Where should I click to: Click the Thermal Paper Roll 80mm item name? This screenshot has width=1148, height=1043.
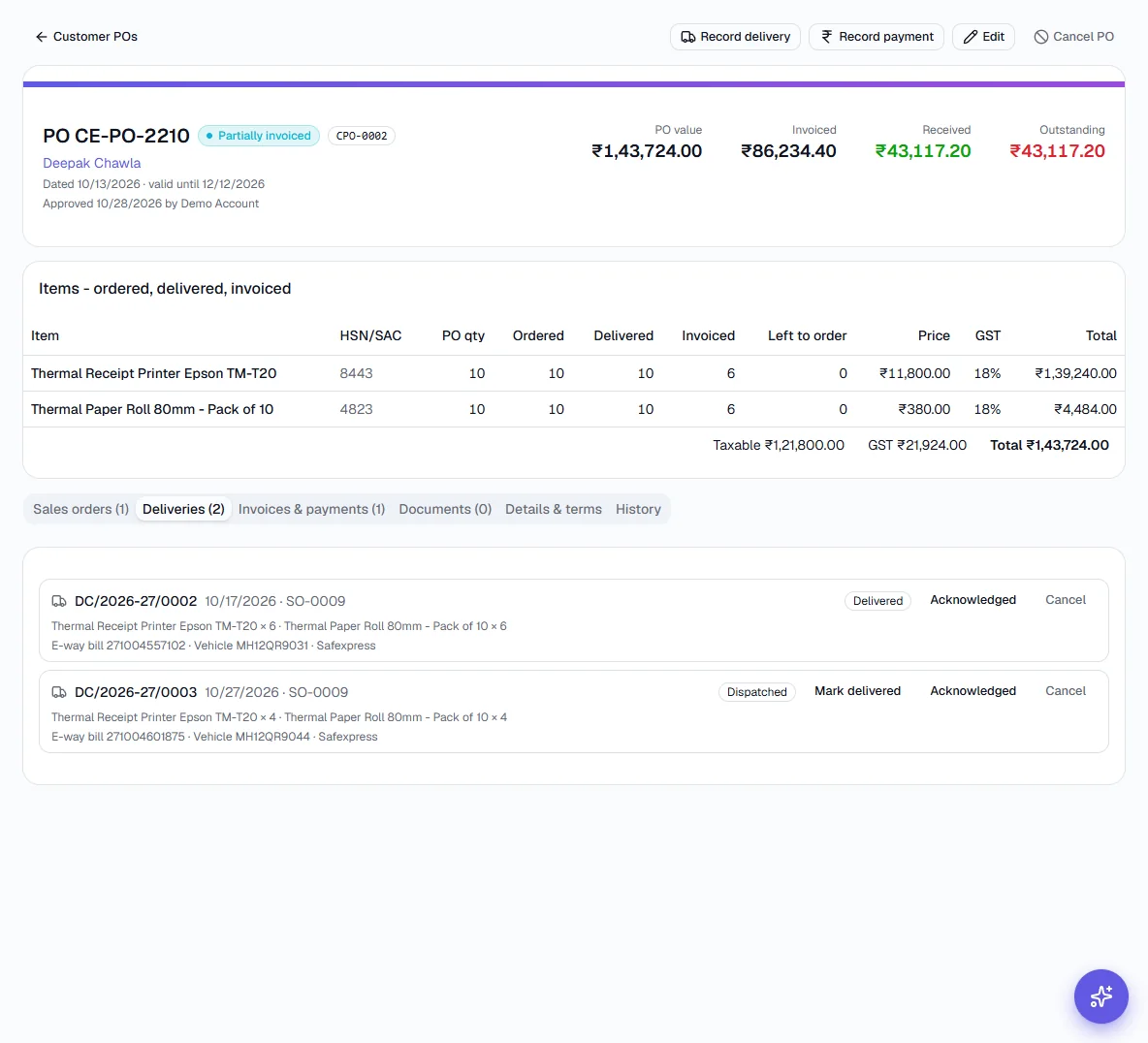tap(152, 409)
